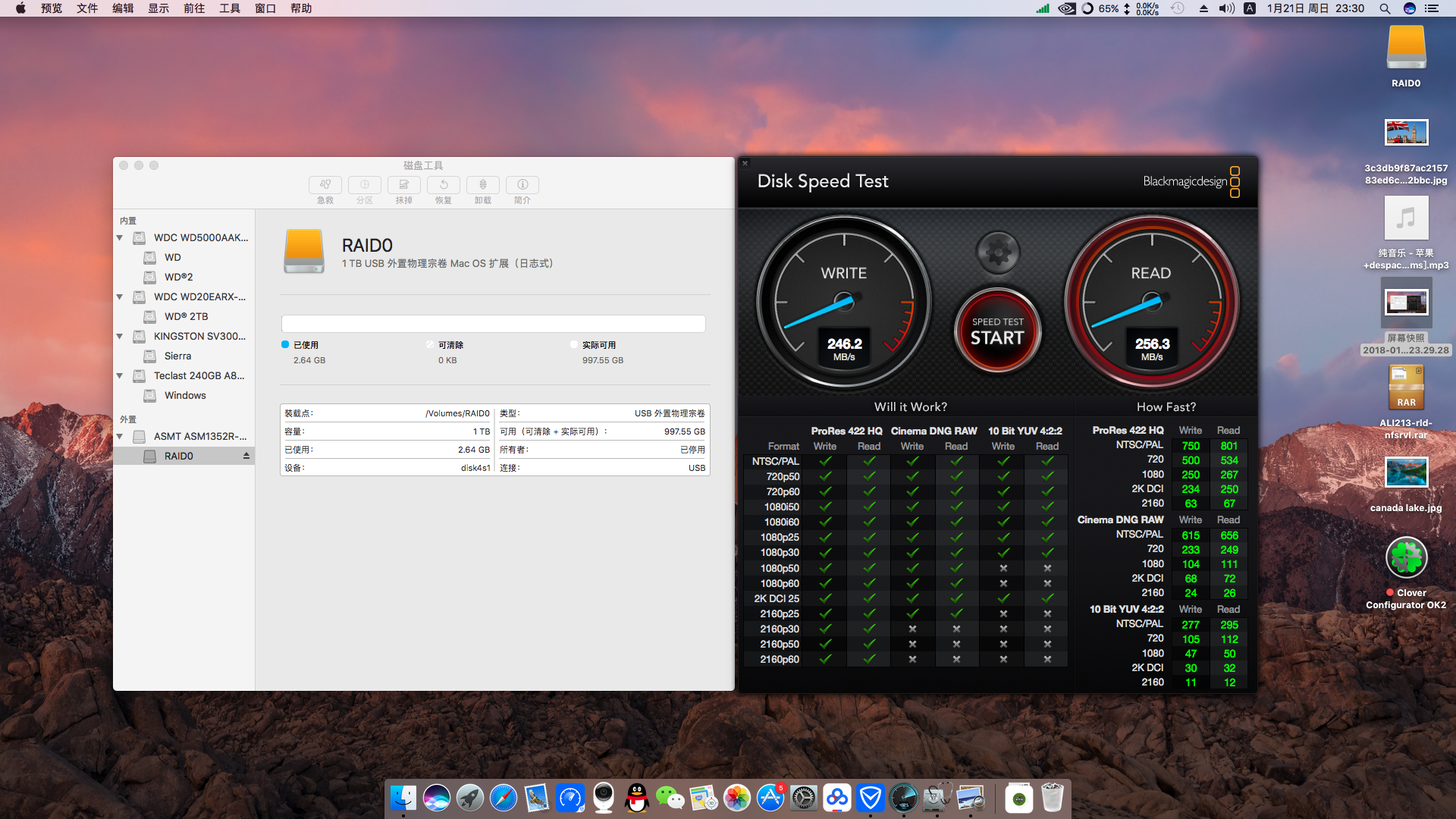
Task: Open Photos app from the dock
Action: point(737,798)
